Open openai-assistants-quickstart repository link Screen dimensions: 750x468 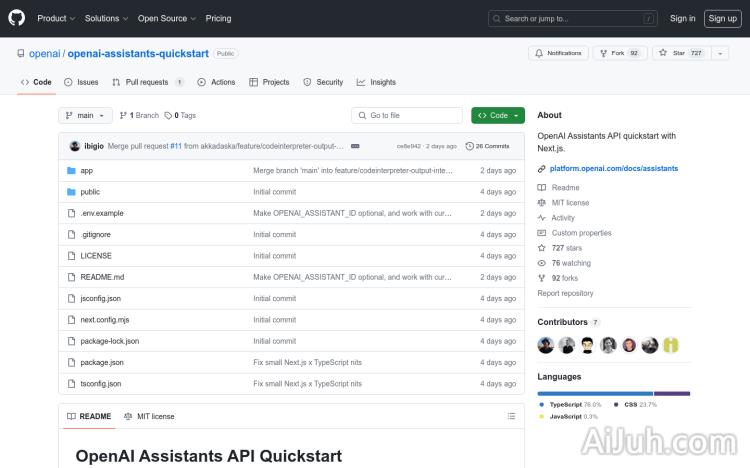tap(138, 54)
